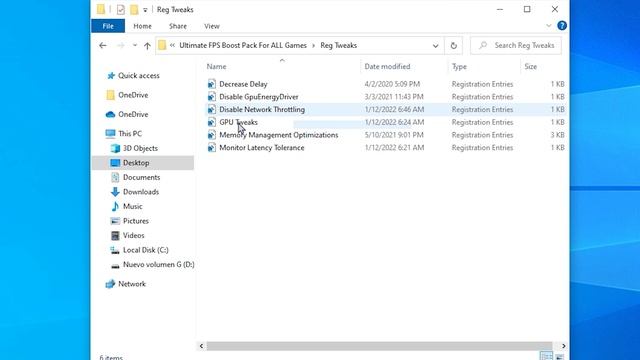The height and width of the screenshot is (360, 640).
Task: Customize Quick Access Toolbar dropdown arrow
Action: [145, 10]
